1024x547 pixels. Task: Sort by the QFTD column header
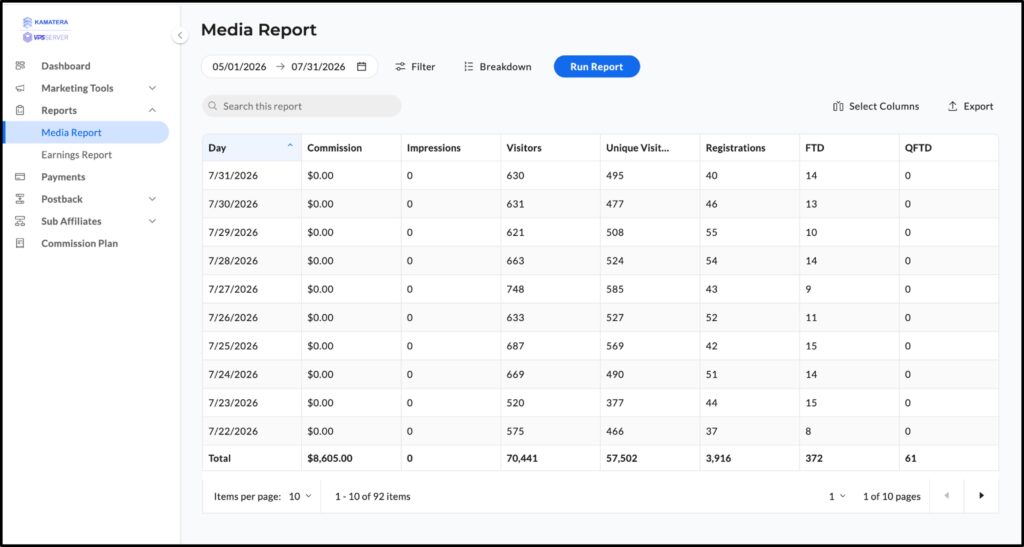point(949,148)
